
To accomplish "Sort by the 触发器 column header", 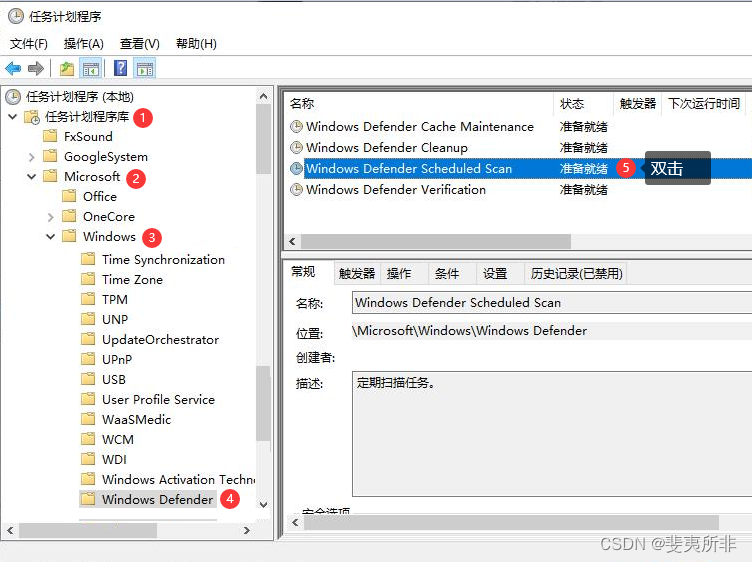I will click(x=637, y=104).
